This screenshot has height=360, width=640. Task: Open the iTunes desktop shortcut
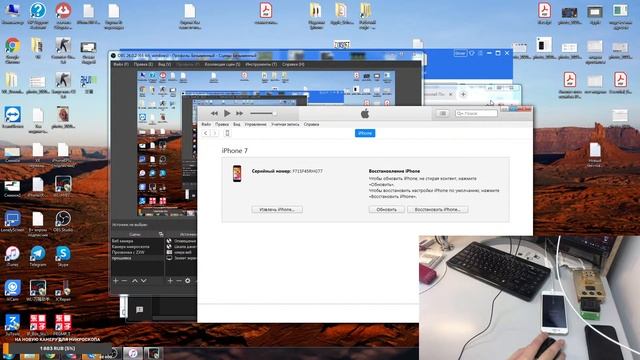[x=12, y=256]
